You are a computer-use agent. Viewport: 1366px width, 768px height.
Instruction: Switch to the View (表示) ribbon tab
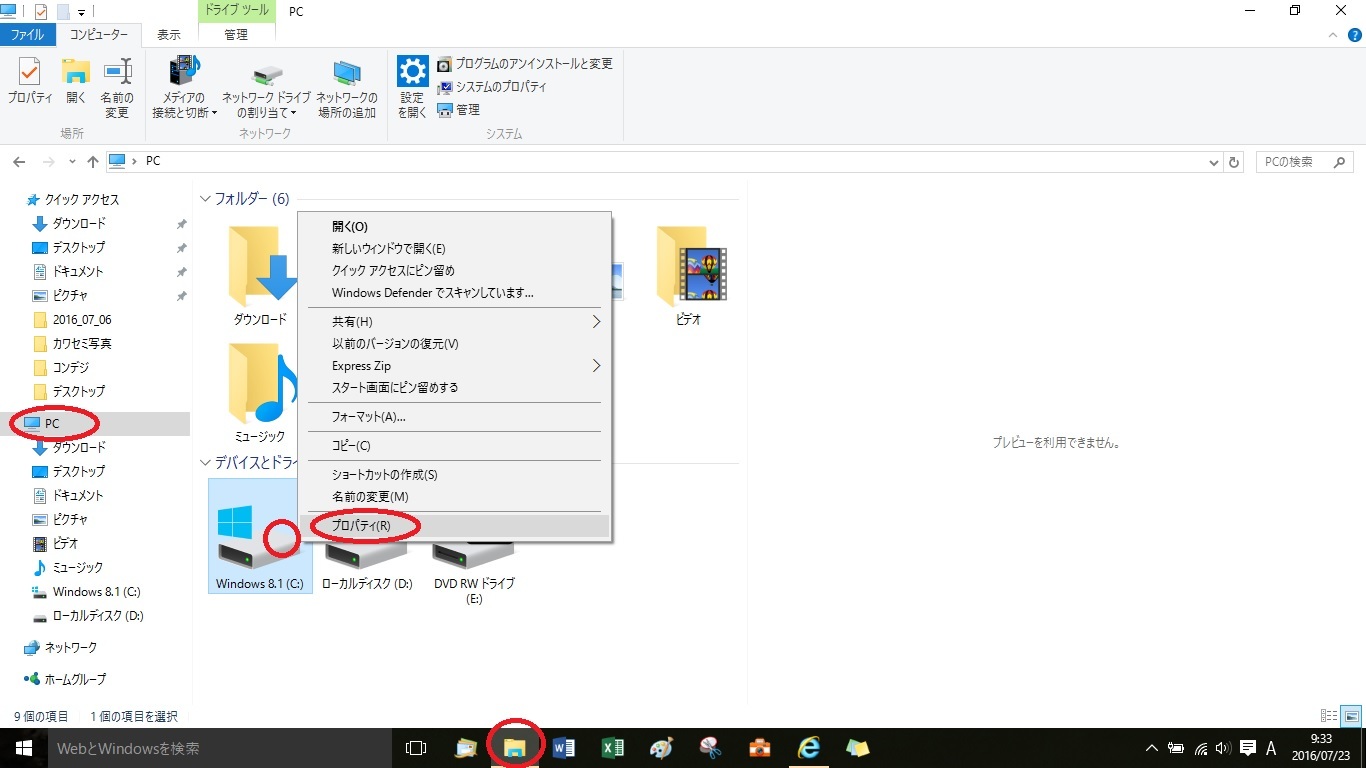tap(169, 34)
